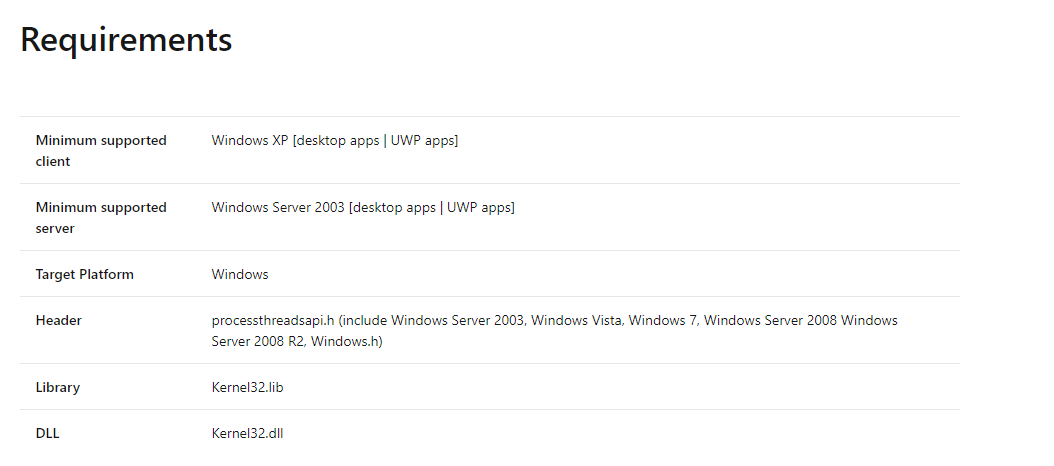Click the Kernel32.dll value
Screen dimensions: 1054x466
coord(247,434)
